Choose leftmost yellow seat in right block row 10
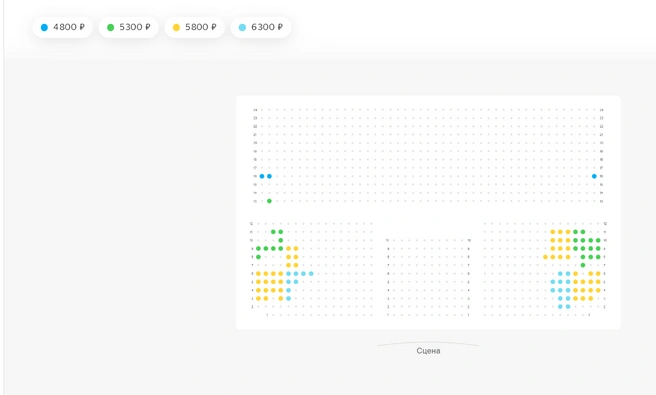656x395 pixels. 553,240
